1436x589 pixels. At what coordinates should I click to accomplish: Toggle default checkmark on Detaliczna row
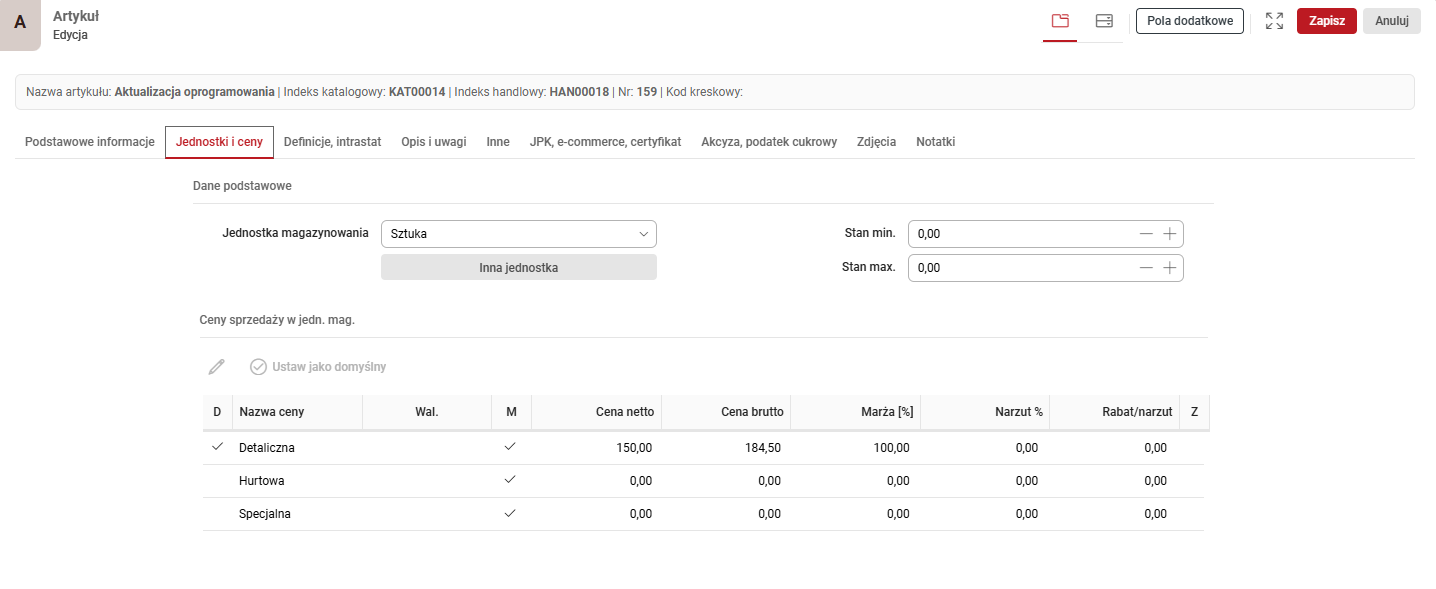(x=217, y=447)
